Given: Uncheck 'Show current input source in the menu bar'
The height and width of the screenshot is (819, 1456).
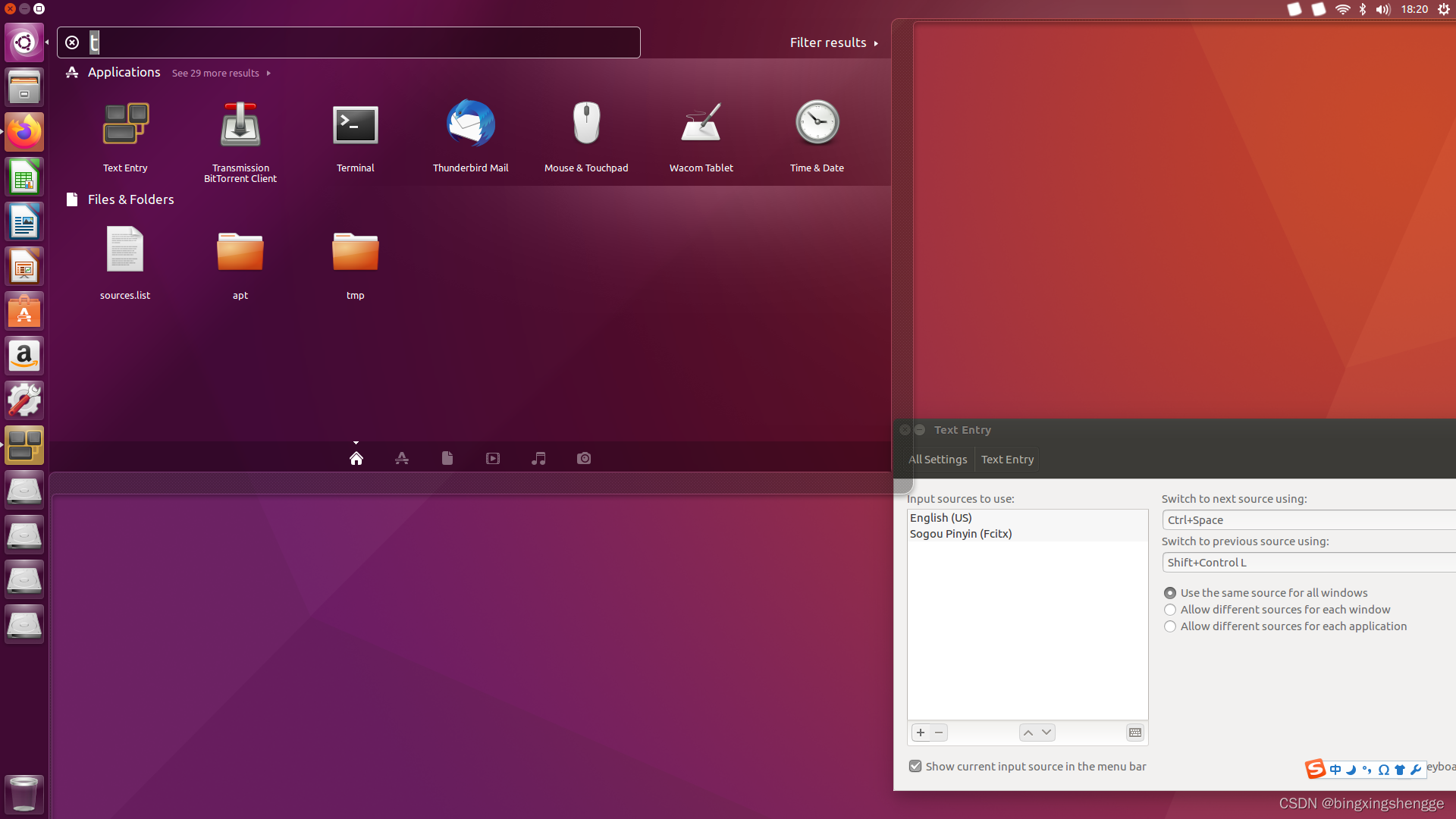Looking at the screenshot, I should 915,766.
